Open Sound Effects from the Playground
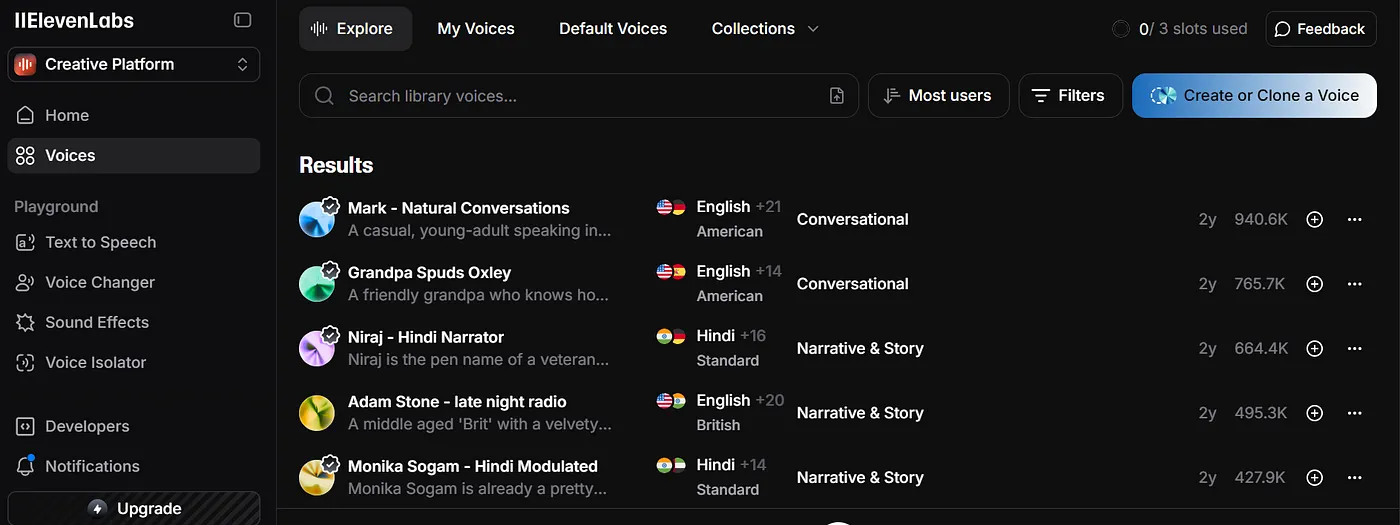 point(96,322)
